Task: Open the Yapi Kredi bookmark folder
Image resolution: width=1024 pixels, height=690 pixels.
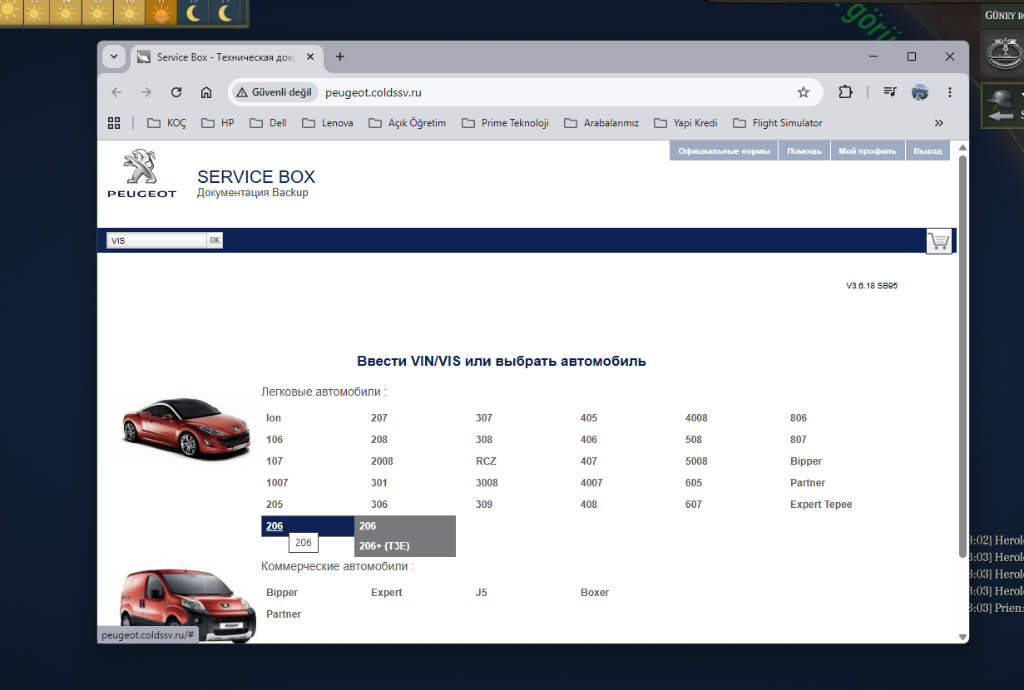Action: point(685,123)
